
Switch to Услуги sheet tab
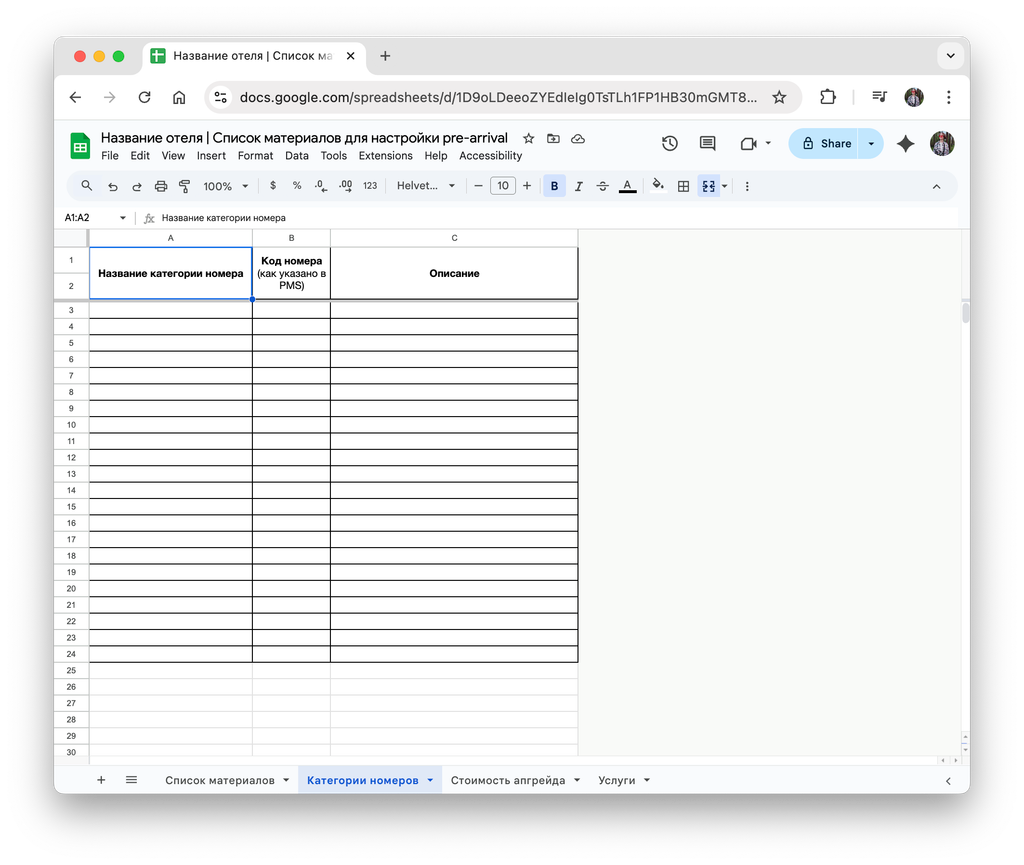pos(616,781)
